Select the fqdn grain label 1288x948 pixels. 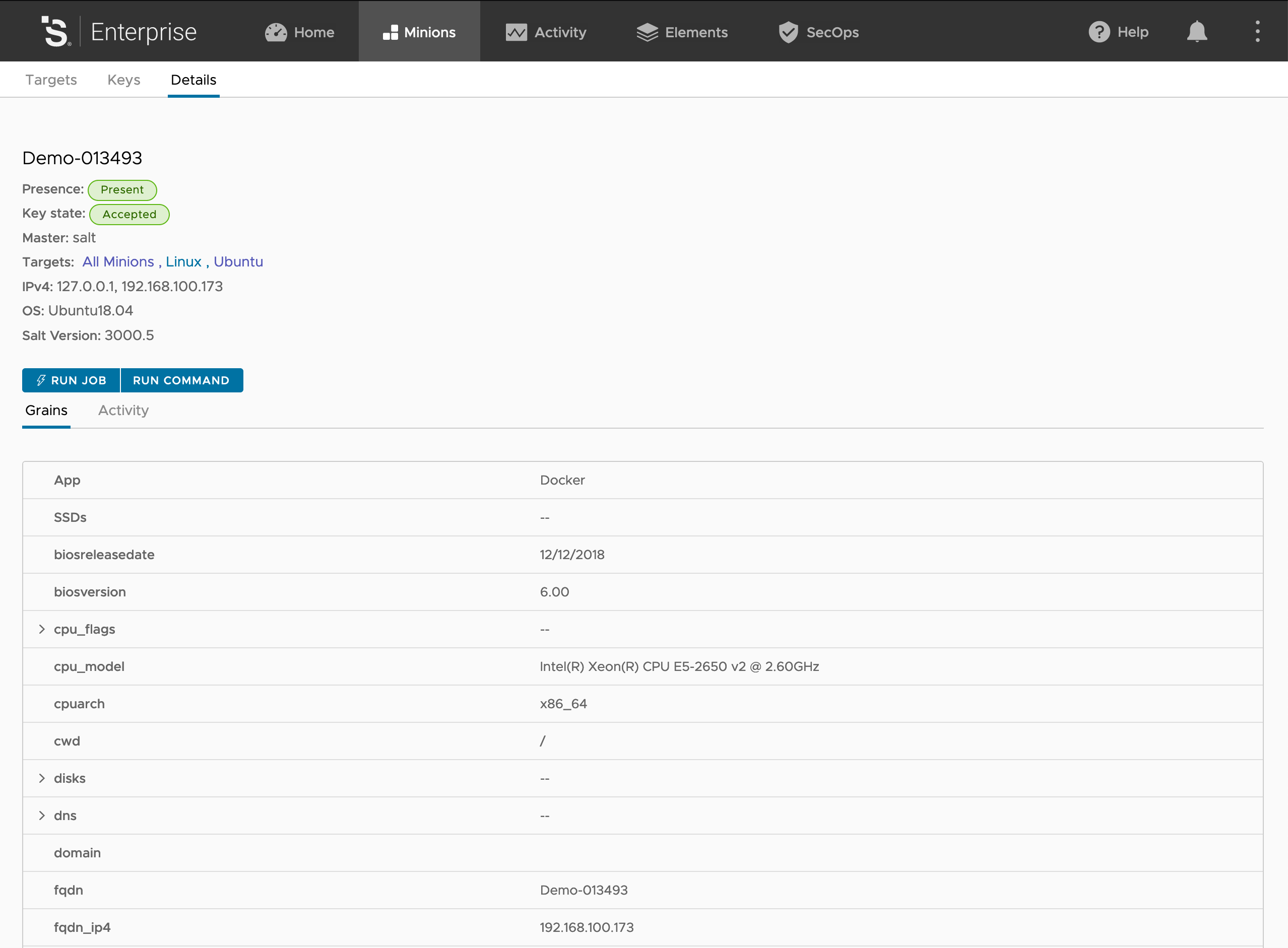coord(69,891)
